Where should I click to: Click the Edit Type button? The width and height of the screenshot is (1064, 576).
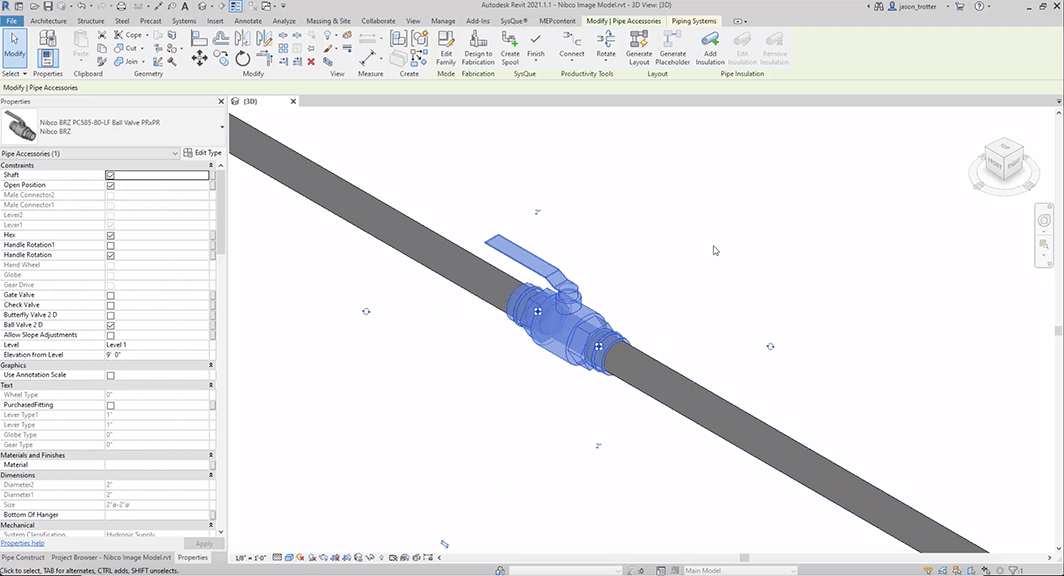pyautogui.click(x=203, y=153)
